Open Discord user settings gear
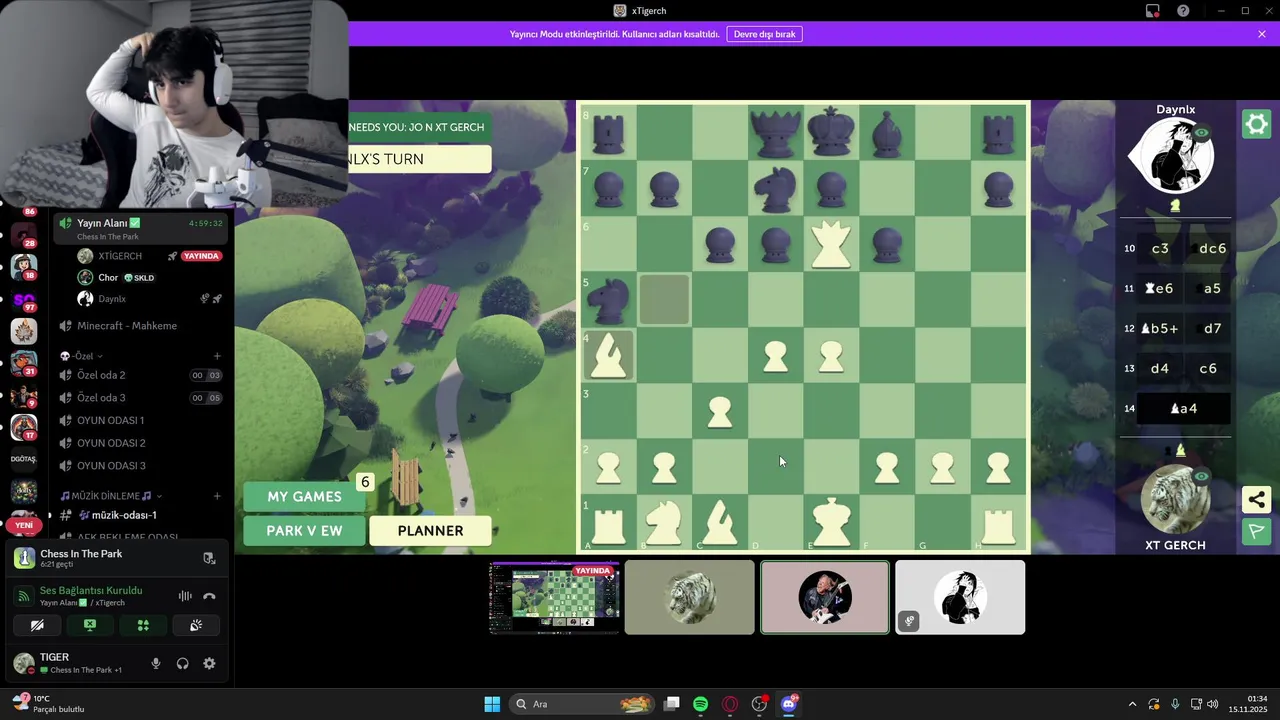This screenshot has height=720, width=1280. click(209, 663)
